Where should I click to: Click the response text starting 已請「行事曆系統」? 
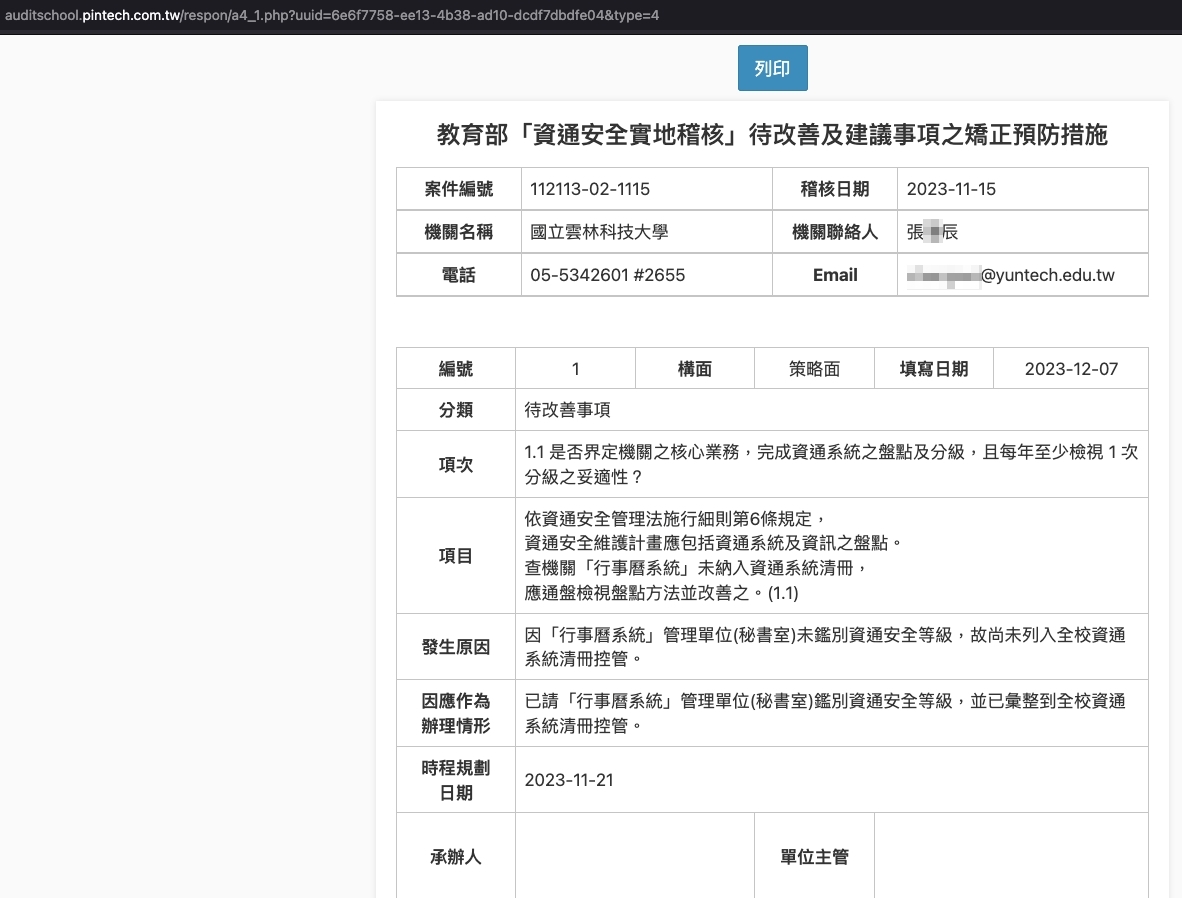coord(825,713)
